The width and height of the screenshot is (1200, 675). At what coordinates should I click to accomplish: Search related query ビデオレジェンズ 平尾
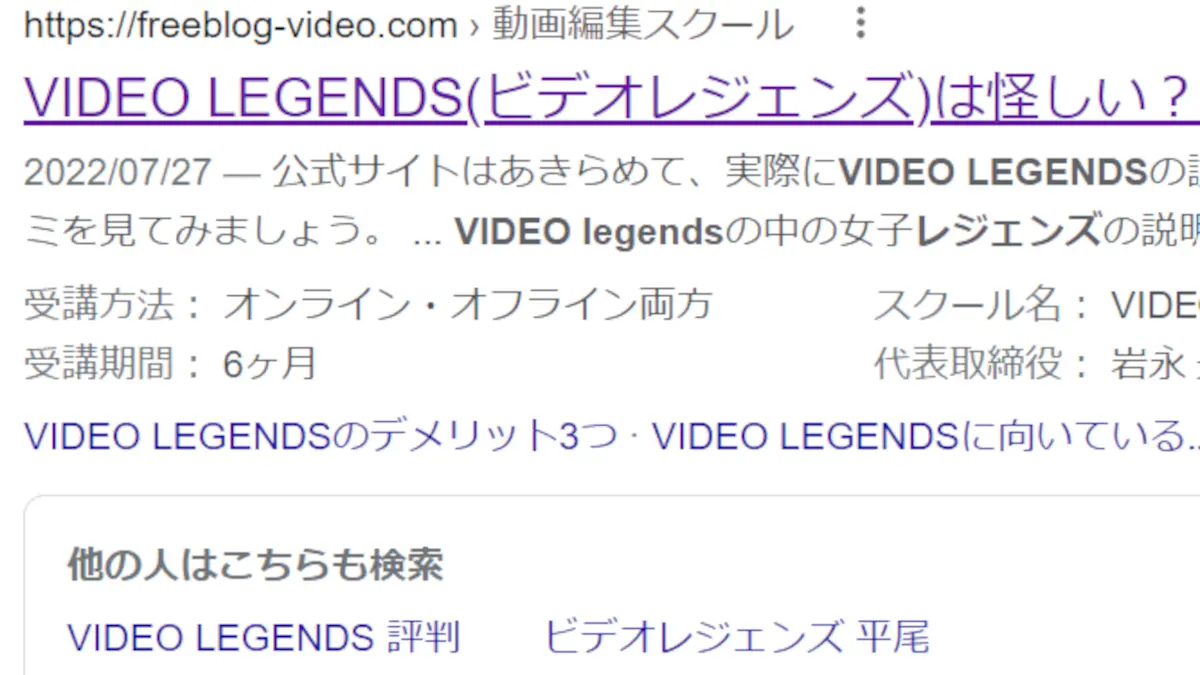737,636
